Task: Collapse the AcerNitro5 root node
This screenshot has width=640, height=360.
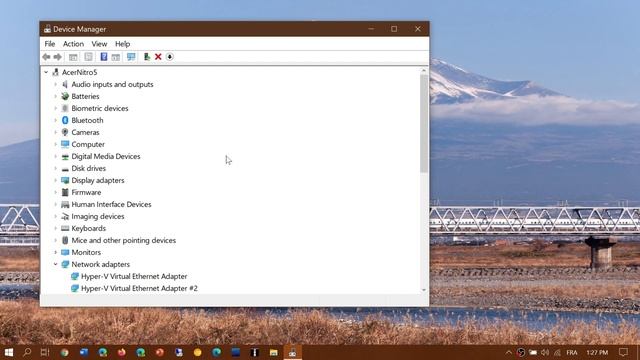Action: (46, 72)
